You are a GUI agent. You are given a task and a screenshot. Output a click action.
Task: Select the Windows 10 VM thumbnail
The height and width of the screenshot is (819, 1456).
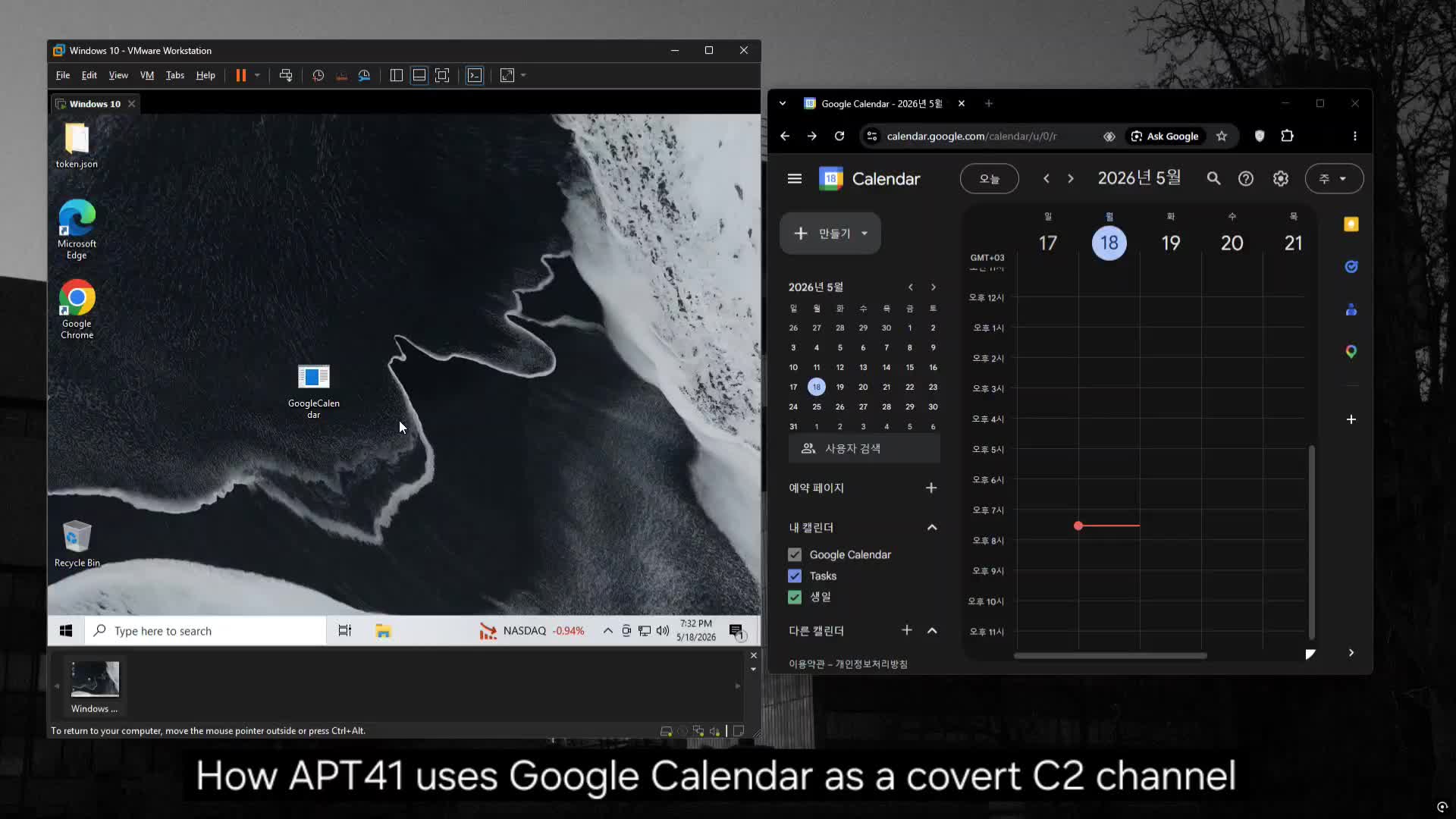coord(95,687)
